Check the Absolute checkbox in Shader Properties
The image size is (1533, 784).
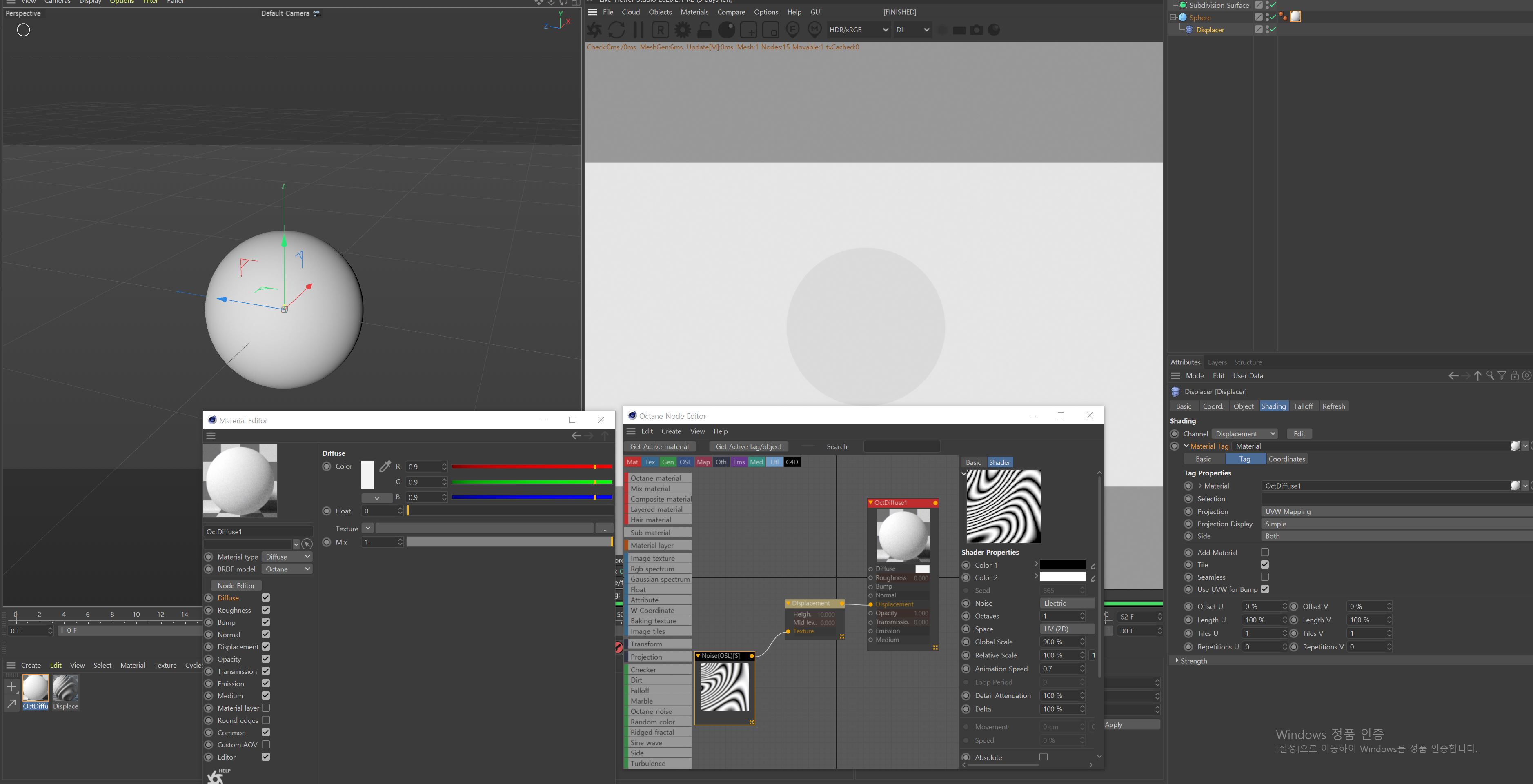coord(1043,757)
